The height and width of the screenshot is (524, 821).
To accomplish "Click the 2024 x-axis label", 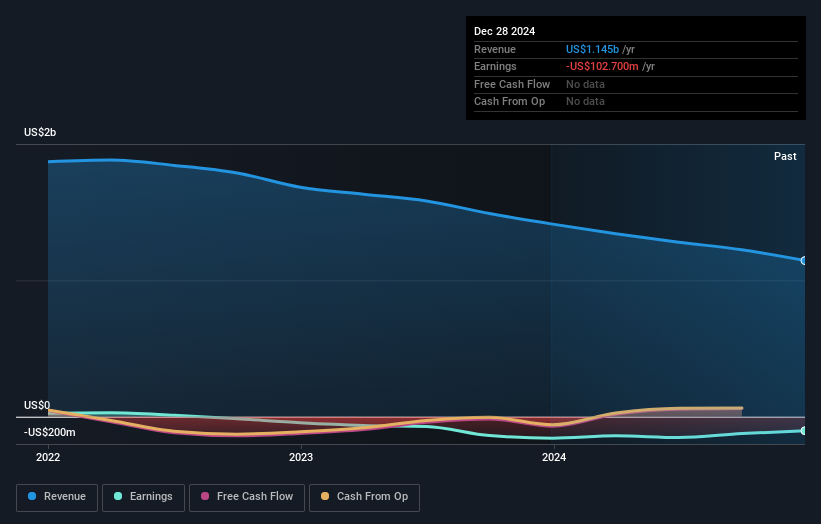I will tap(554, 457).
